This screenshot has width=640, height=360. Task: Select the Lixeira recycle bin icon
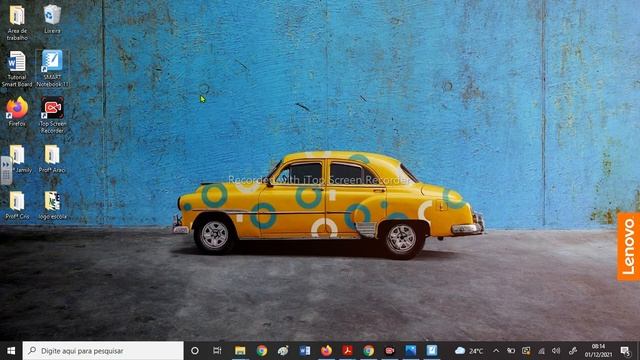(x=52, y=19)
